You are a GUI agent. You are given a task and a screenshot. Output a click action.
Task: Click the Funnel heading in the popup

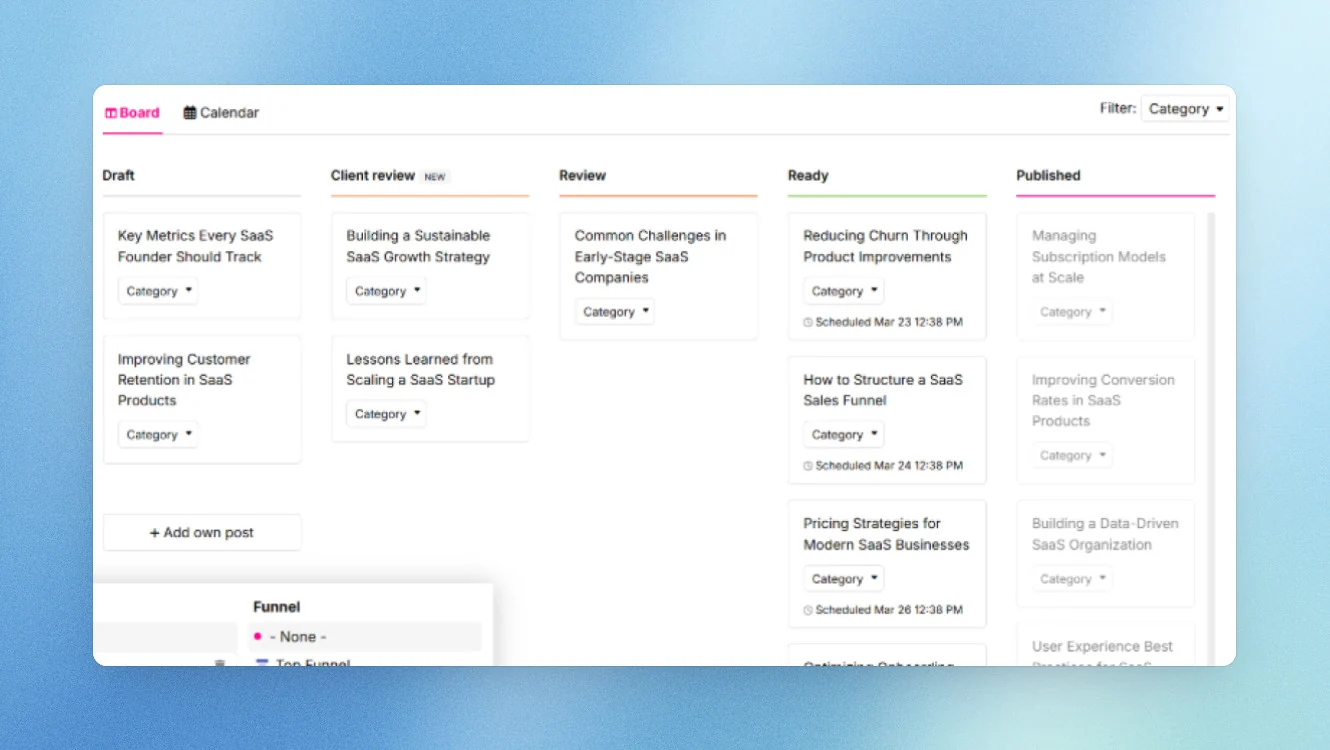(277, 607)
